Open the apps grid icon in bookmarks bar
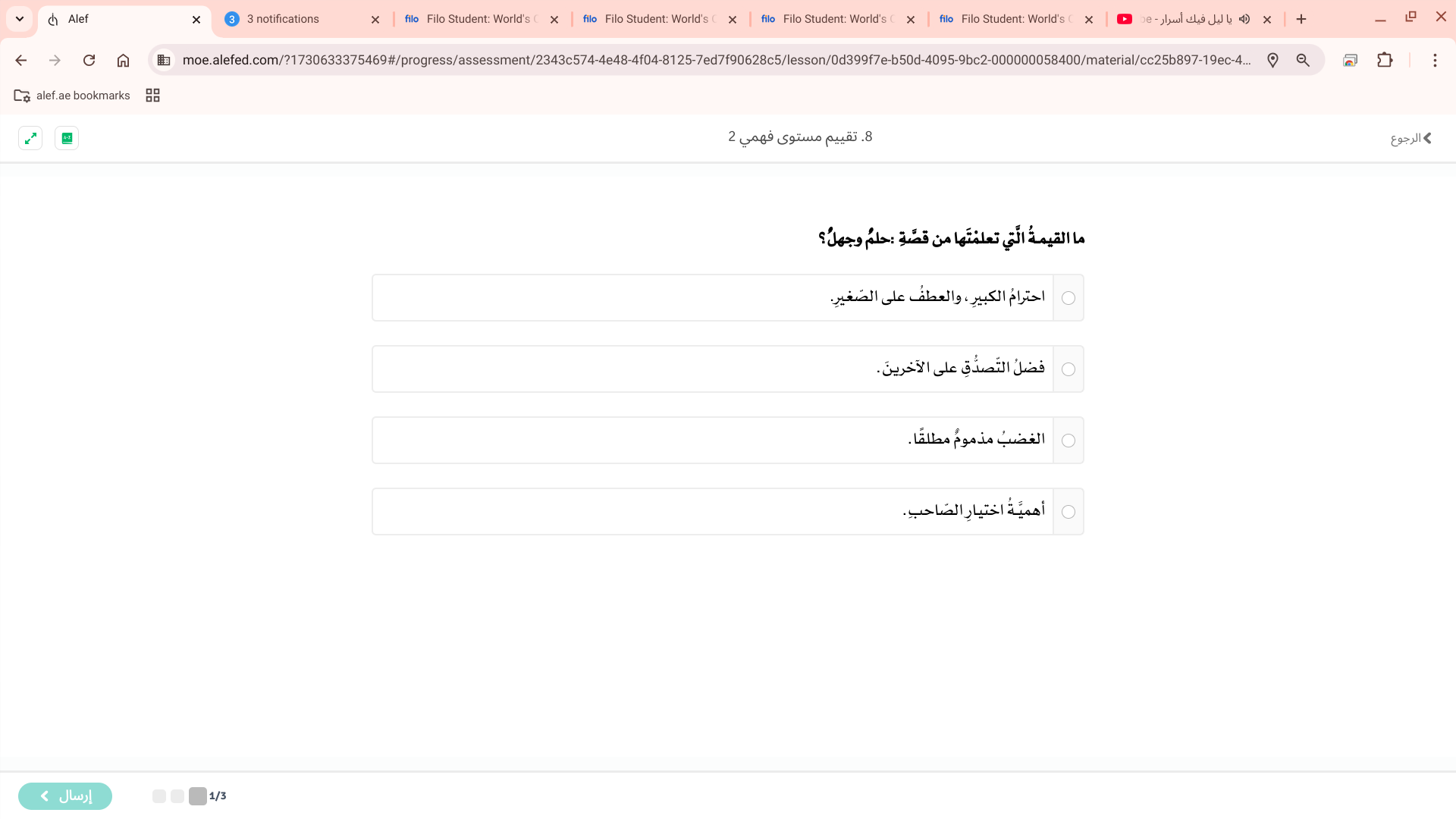The height and width of the screenshot is (819, 1456). pos(152,96)
